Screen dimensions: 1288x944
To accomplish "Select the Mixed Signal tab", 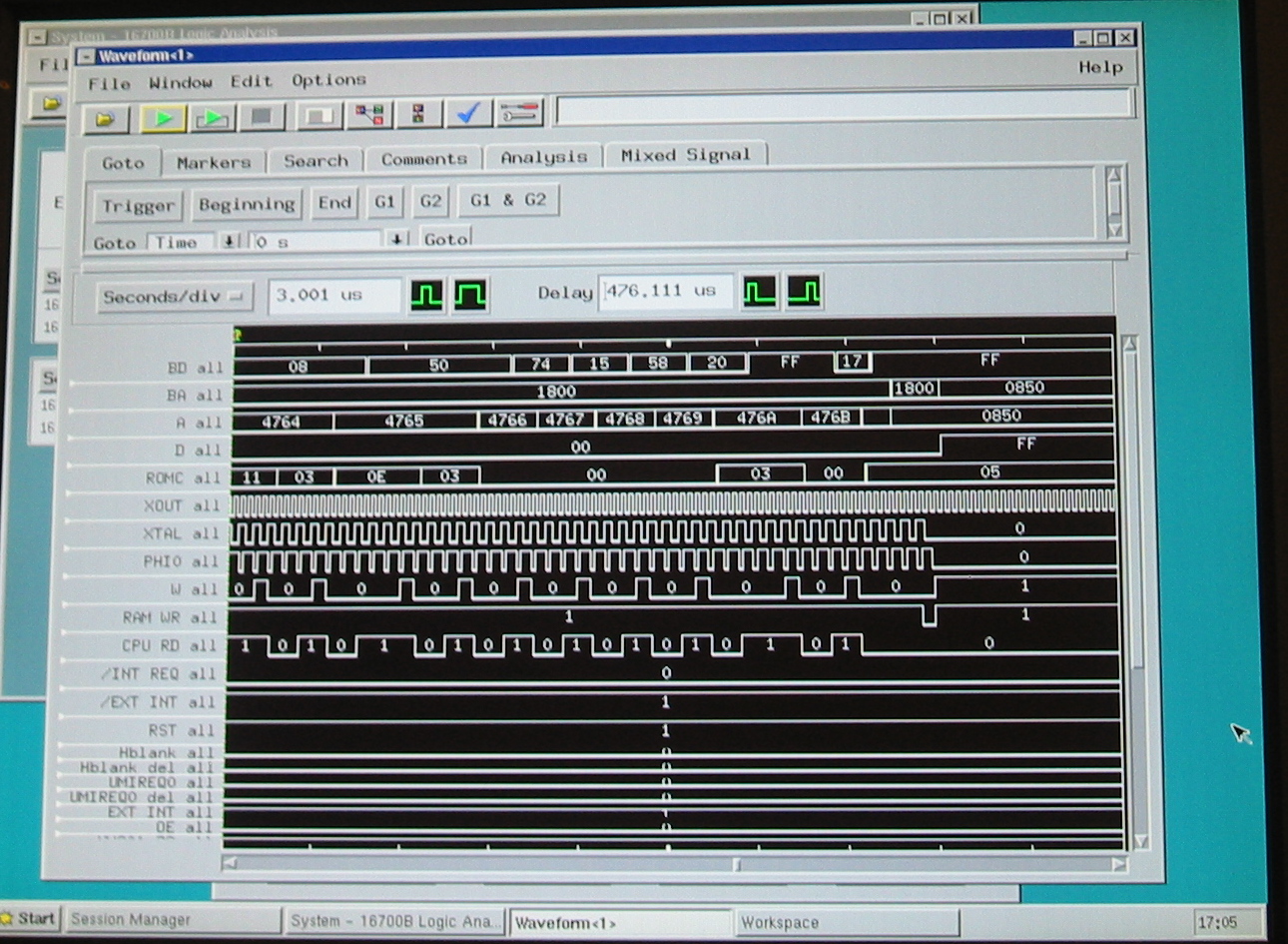I will point(685,155).
